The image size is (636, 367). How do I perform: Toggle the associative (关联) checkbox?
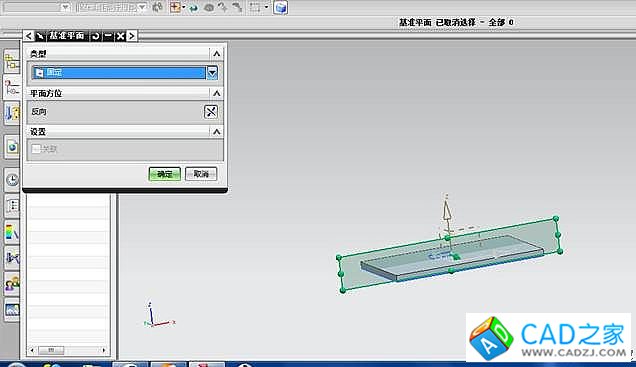click(36, 149)
